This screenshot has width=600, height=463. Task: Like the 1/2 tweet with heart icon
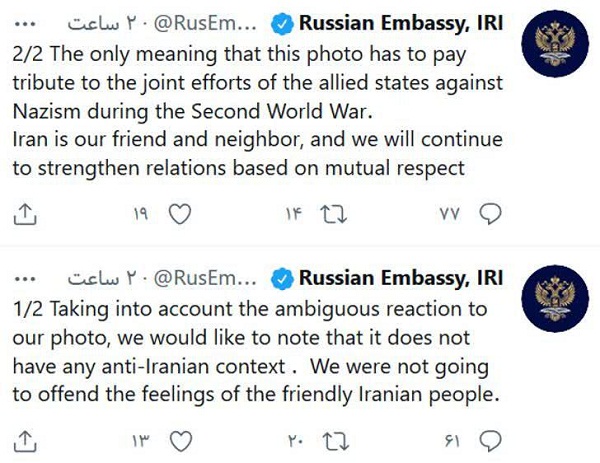pos(181,442)
